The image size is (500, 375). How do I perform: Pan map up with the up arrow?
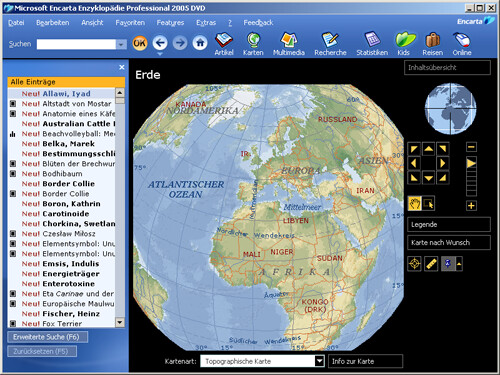click(429, 149)
